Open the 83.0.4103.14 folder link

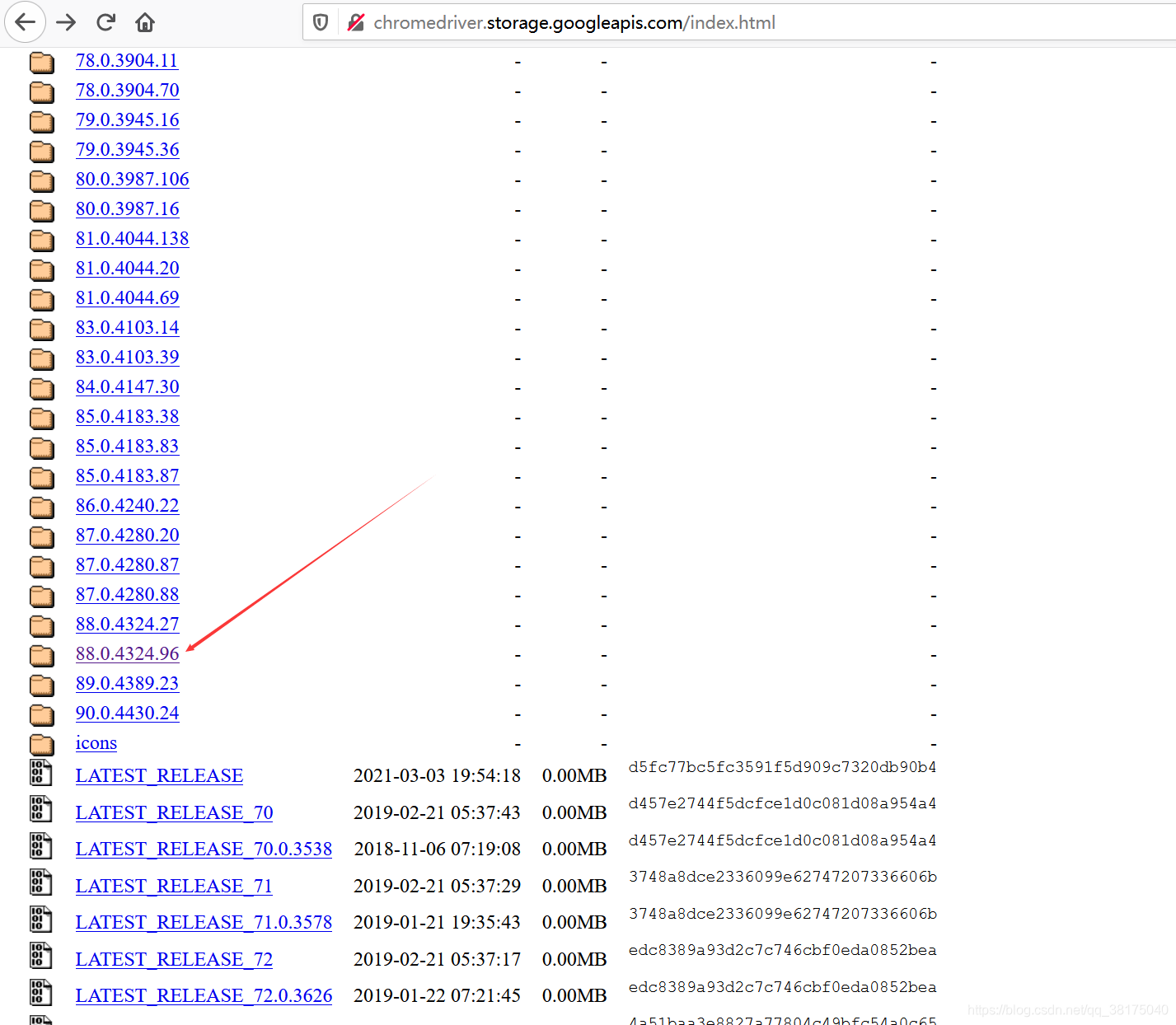click(128, 328)
